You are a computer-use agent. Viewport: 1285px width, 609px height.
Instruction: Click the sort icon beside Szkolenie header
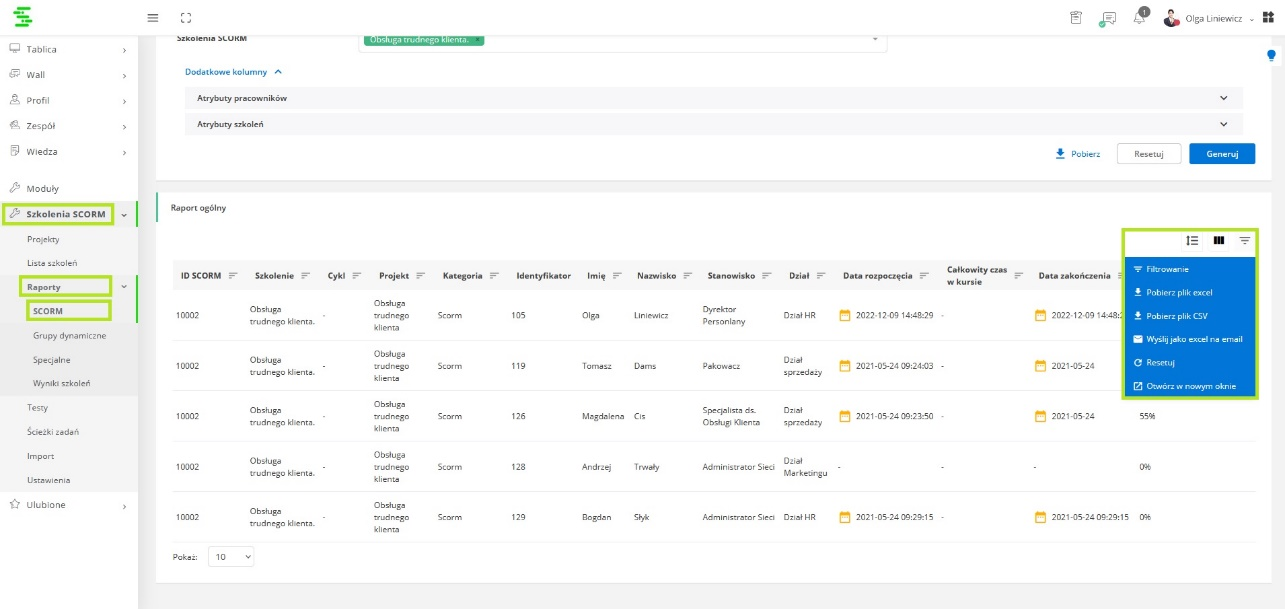click(x=305, y=275)
